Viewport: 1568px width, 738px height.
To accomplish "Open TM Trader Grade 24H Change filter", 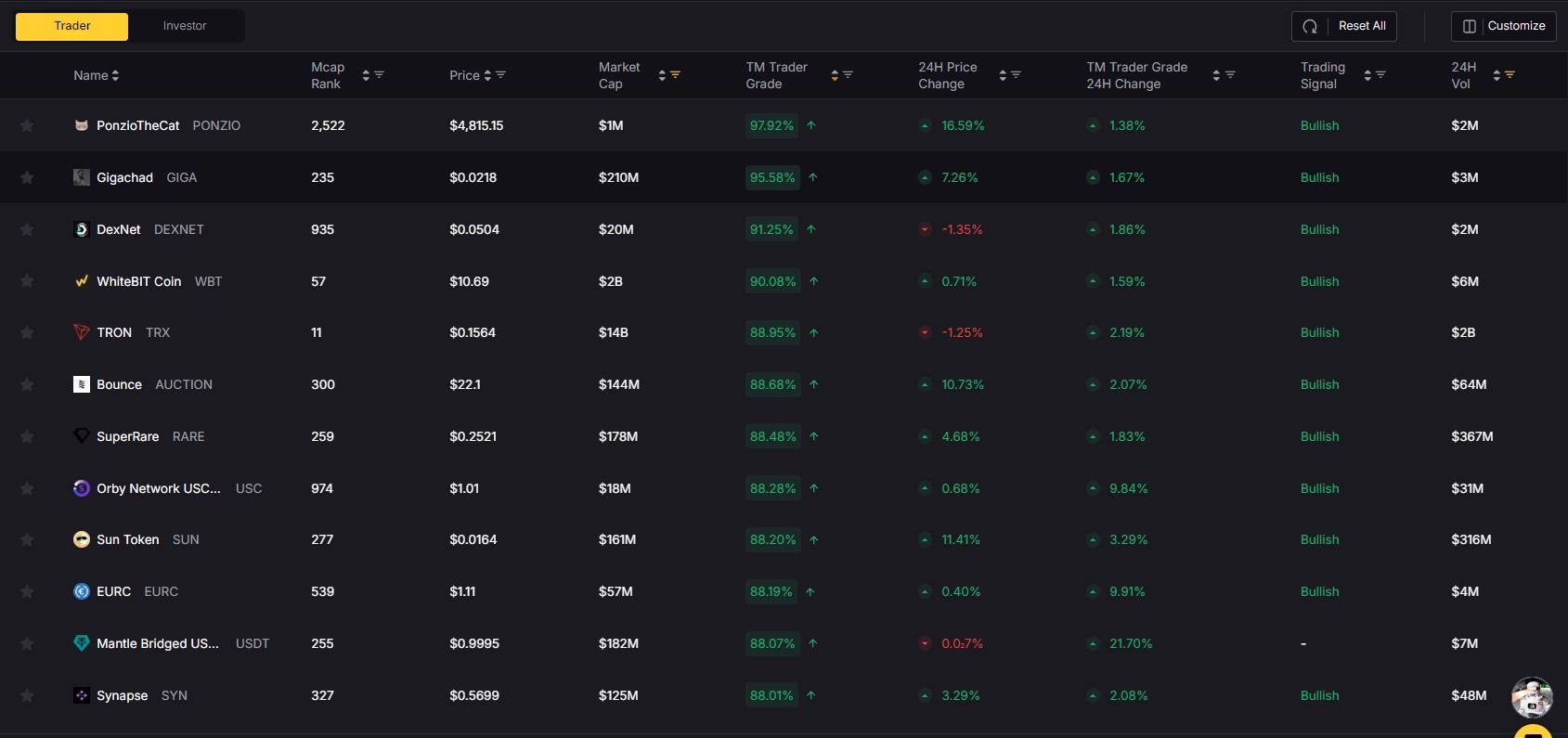I will pyautogui.click(x=1230, y=74).
